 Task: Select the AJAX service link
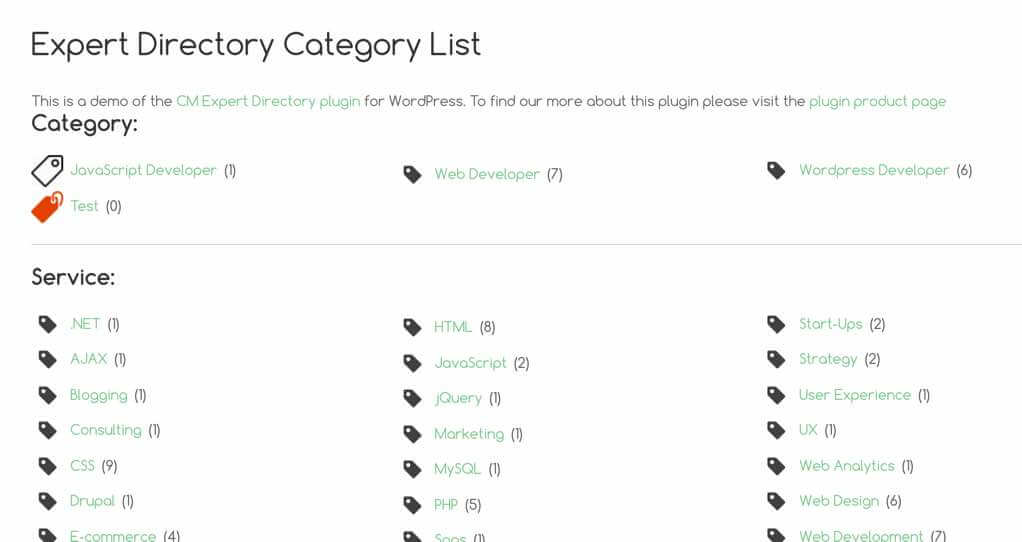pos(88,359)
